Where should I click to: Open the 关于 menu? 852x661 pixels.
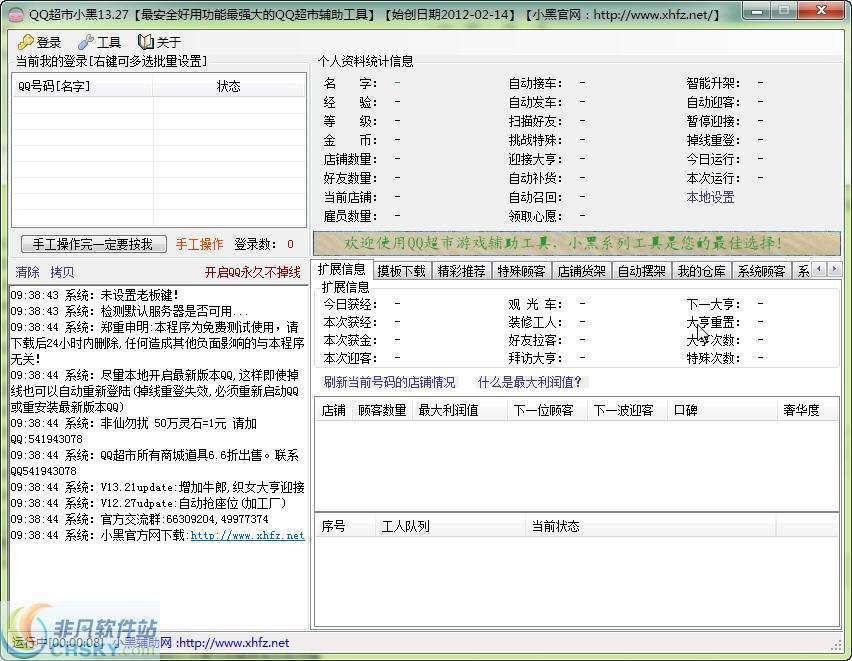pos(159,42)
